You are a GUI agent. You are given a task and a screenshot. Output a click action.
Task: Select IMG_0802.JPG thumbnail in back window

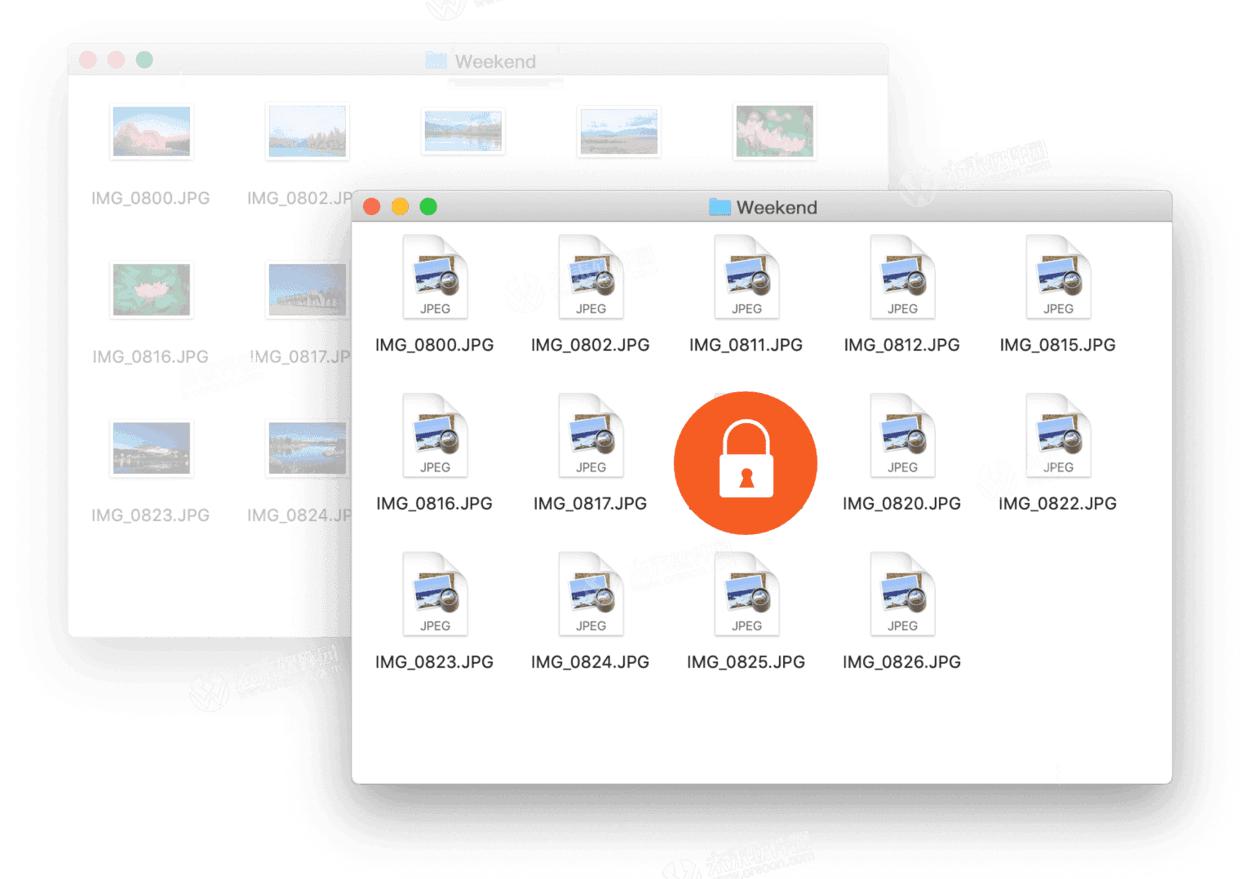tap(307, 132)
